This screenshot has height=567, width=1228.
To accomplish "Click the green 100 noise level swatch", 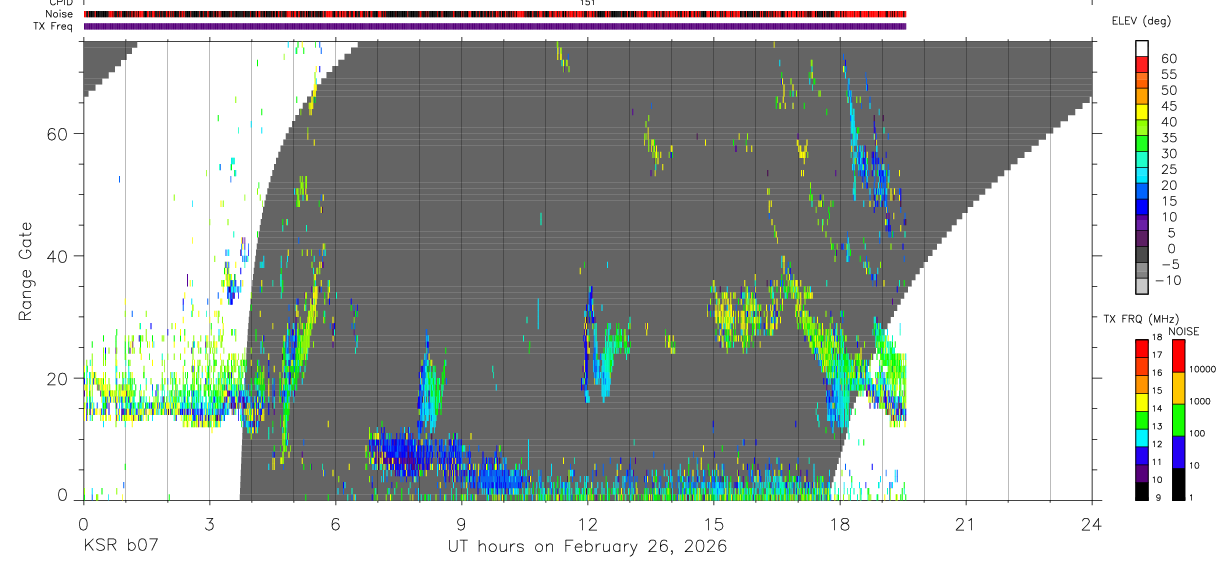I will pos(1178,420).
